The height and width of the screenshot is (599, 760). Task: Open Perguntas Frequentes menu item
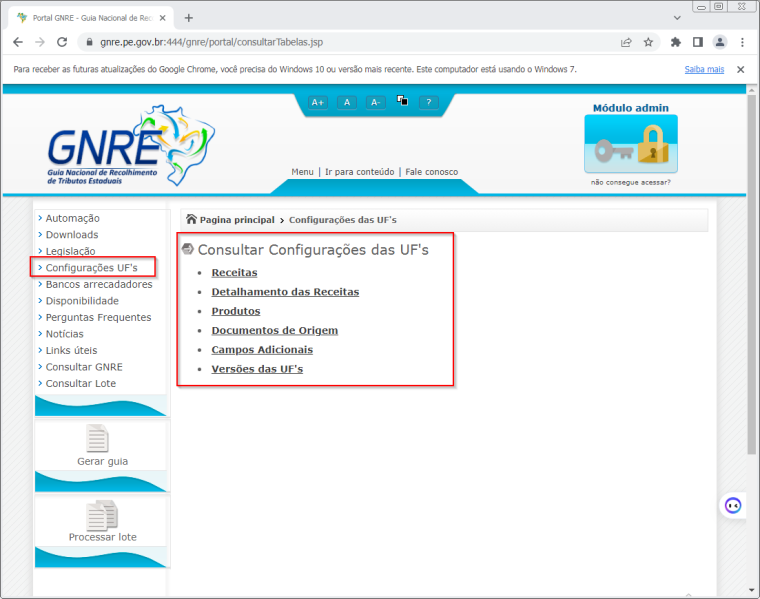tap(98, 317)
